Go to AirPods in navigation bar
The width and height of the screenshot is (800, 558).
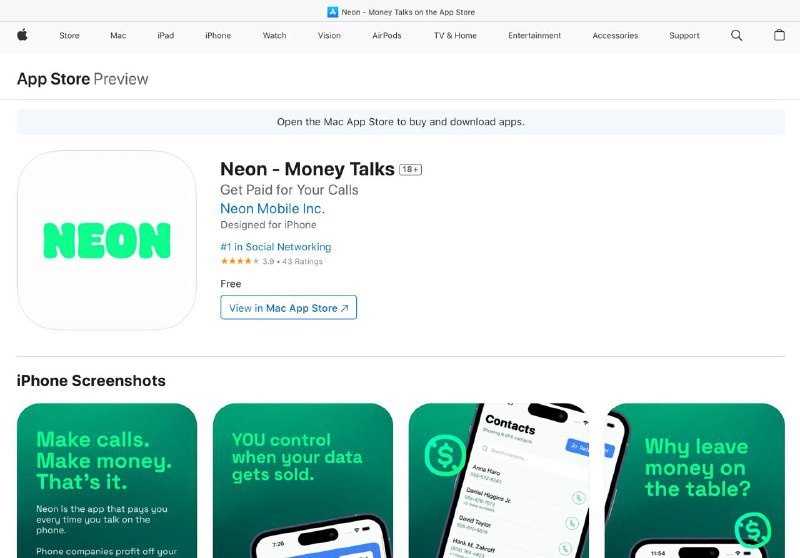pyautogui.click(x=387, y=35)
